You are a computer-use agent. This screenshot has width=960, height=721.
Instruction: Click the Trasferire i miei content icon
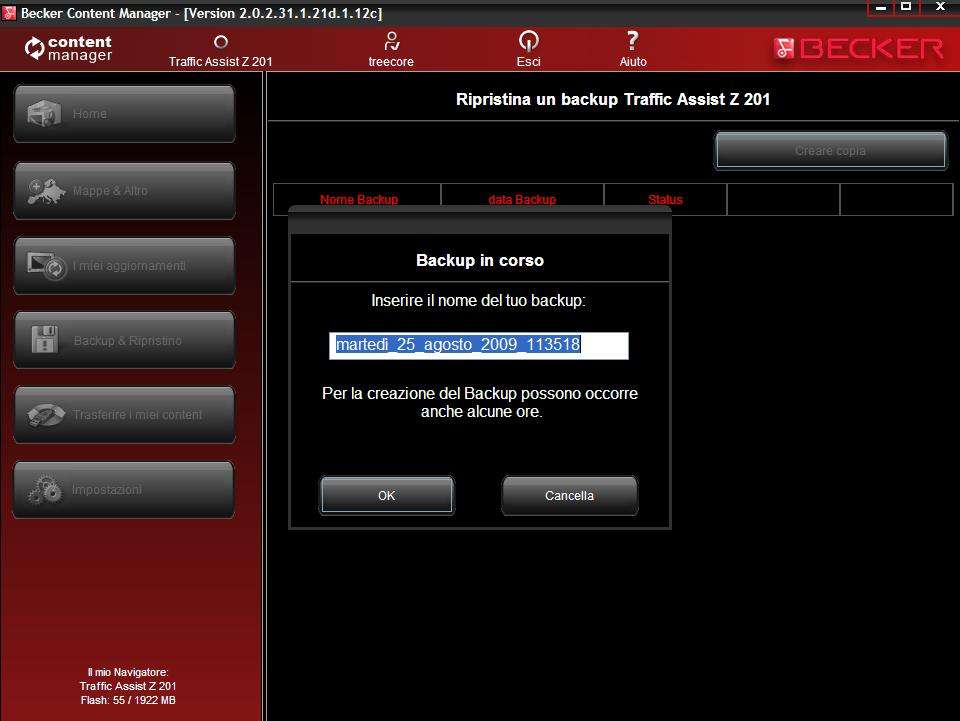pyautogui.click(x=46, y=415)
